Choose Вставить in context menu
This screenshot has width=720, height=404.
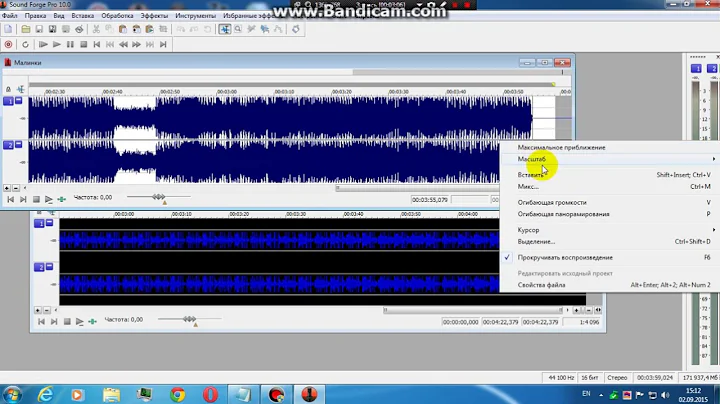click(x=609, y=175)
